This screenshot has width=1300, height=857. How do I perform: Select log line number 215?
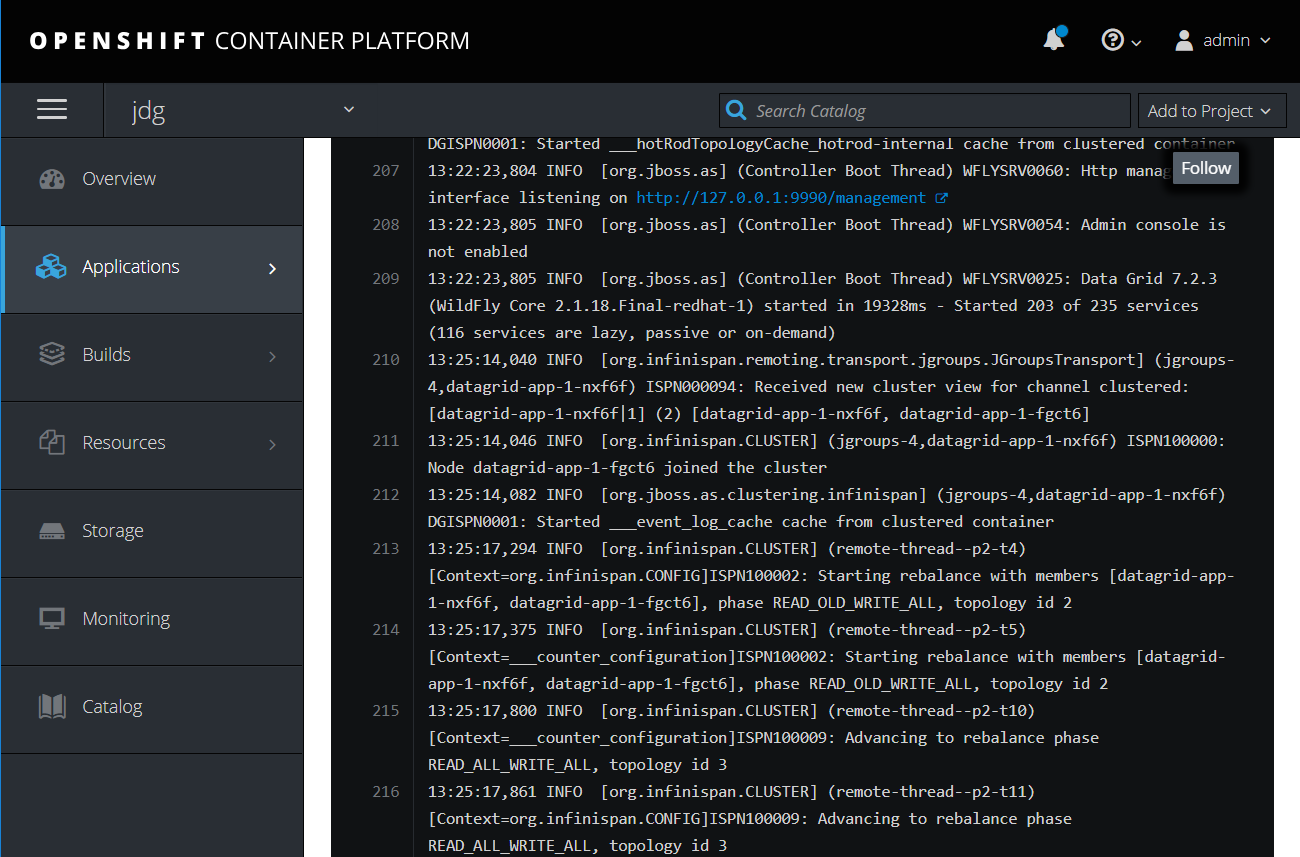pyautogui.click(x=386, y=711)
